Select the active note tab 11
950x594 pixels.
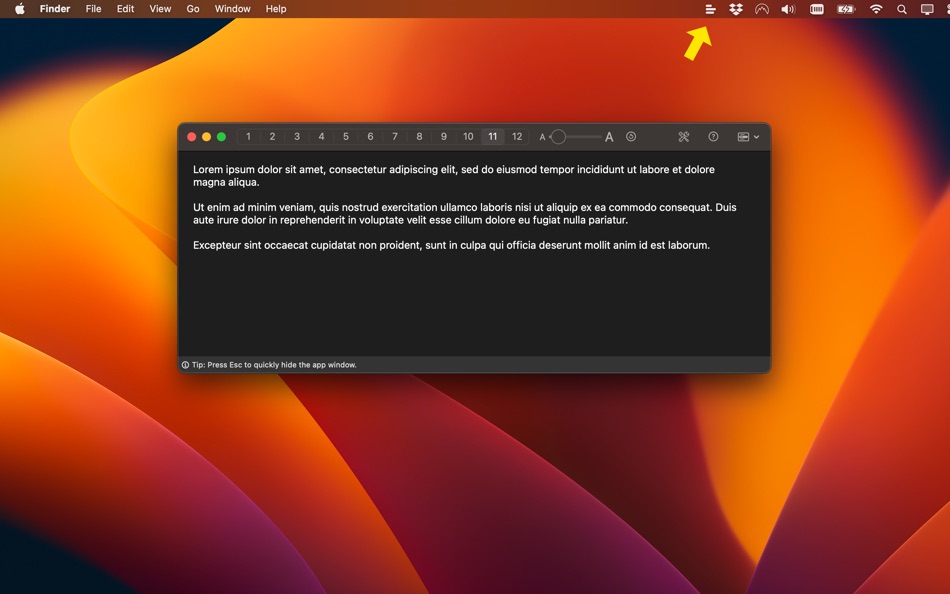[493, 137]
